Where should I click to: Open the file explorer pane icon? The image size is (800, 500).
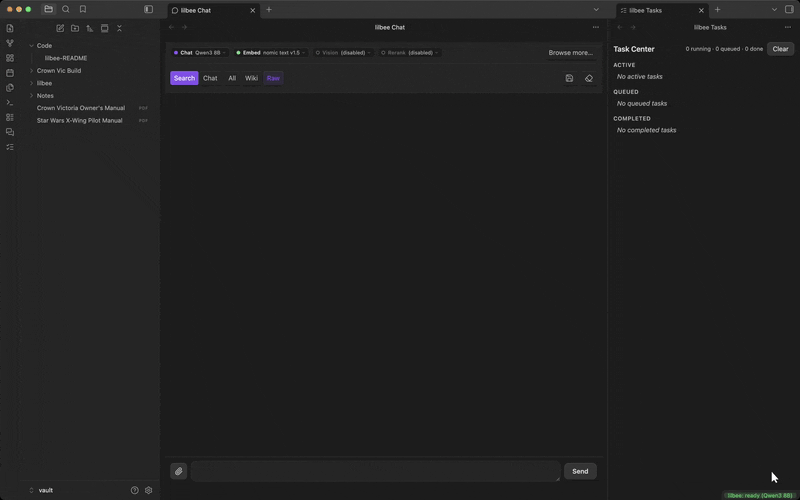tap(48, 9)
